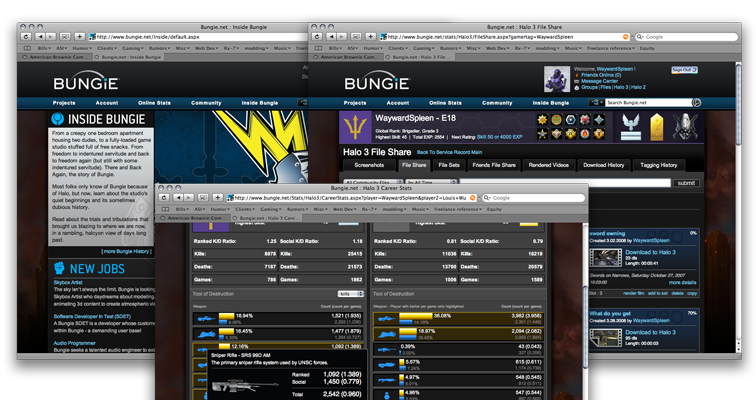This screenshot has width=756, height=400.
Task: Click the Halo helmet crossed swords emblem
Action: 685,127
